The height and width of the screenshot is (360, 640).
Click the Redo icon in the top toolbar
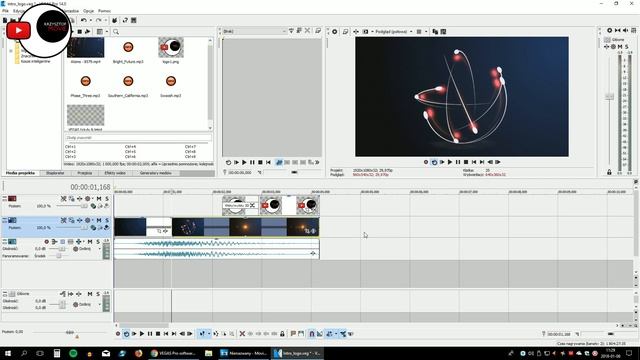(x=98, y=20)
